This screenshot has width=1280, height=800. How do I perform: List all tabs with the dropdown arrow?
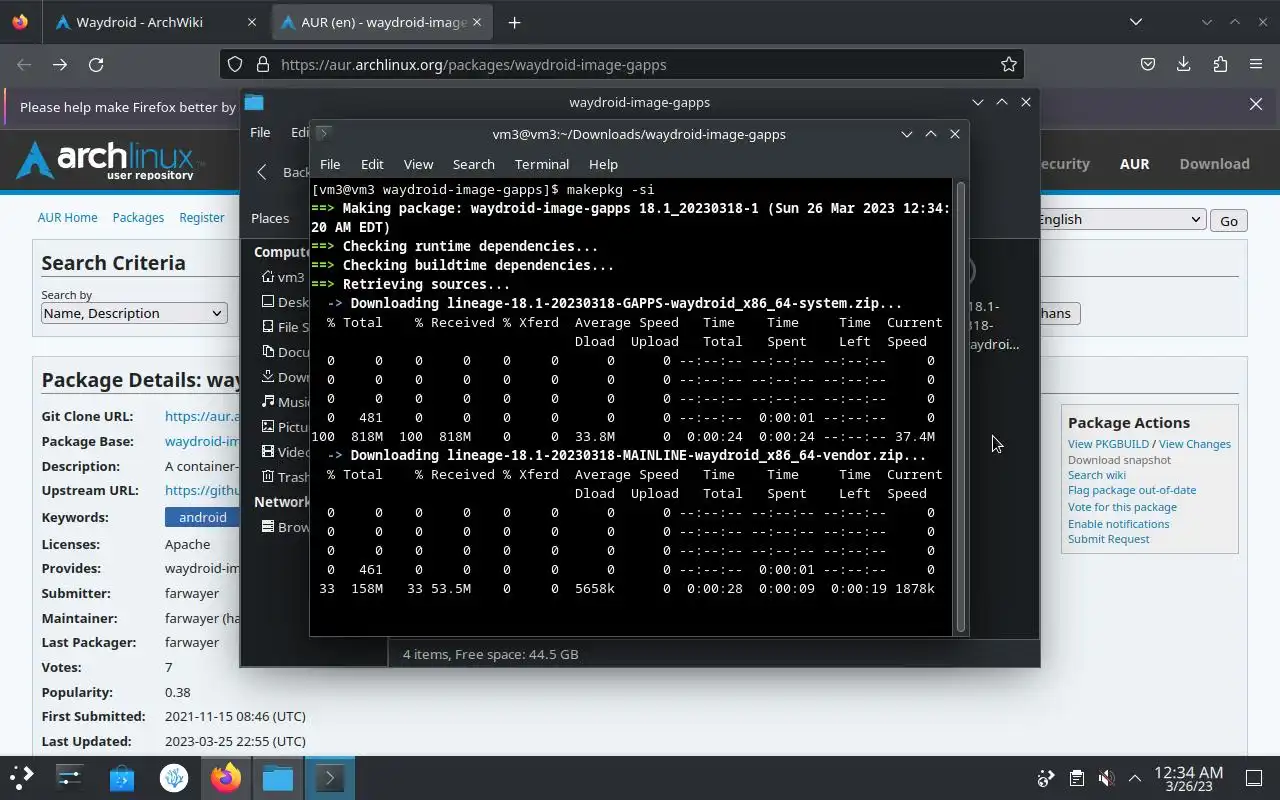1136,22
